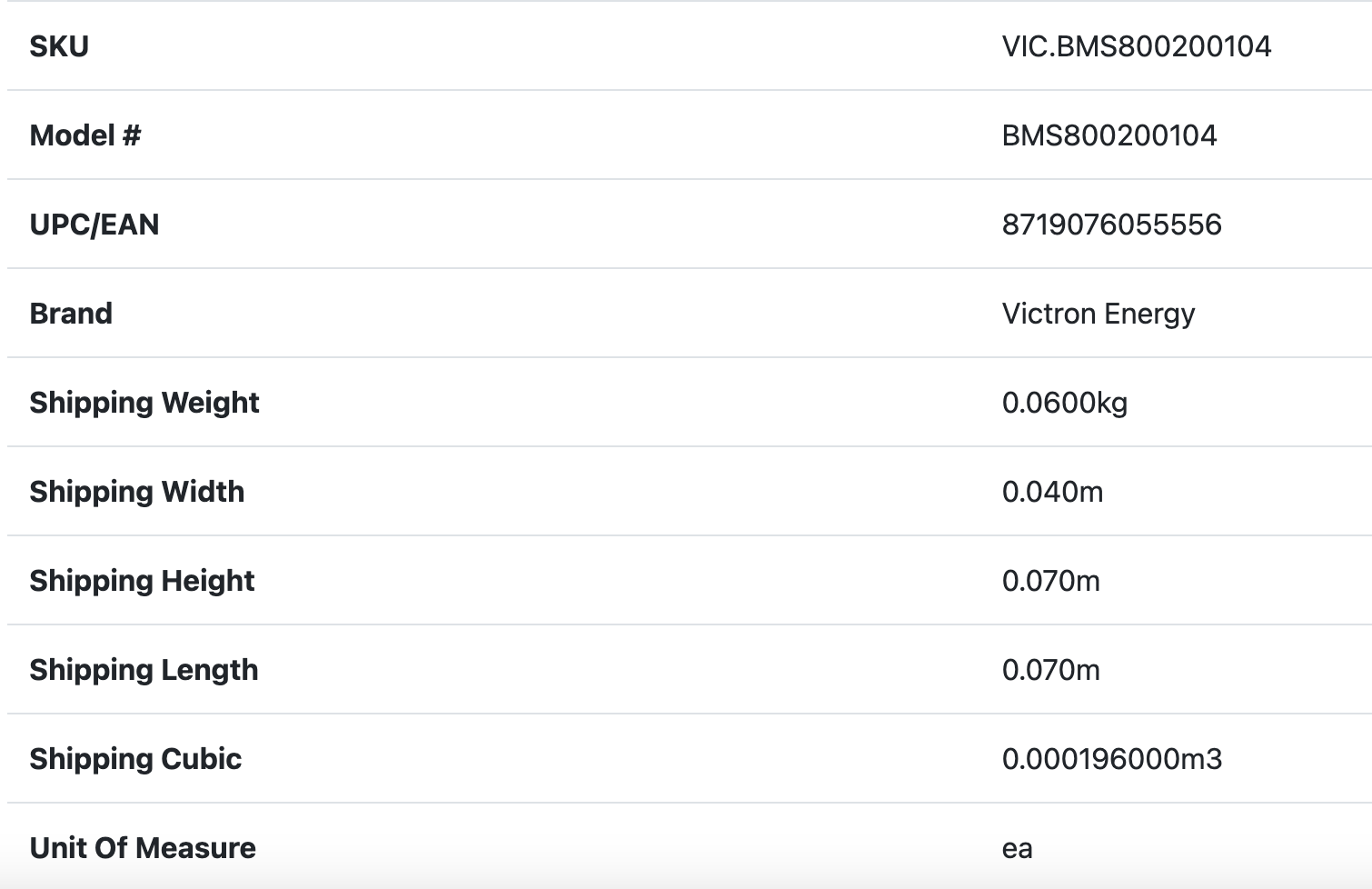Click the Shipping Width label

[x=137, y=492]
